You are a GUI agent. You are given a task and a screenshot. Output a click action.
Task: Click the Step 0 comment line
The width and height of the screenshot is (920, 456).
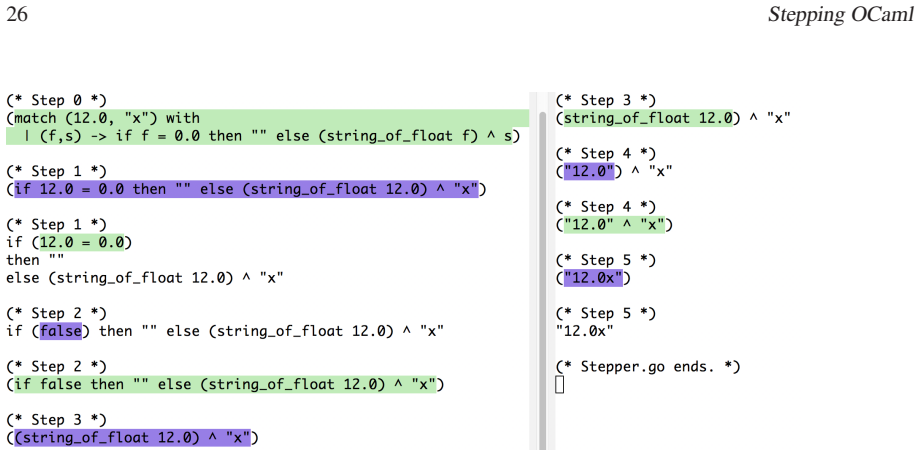tap(56, 100)
